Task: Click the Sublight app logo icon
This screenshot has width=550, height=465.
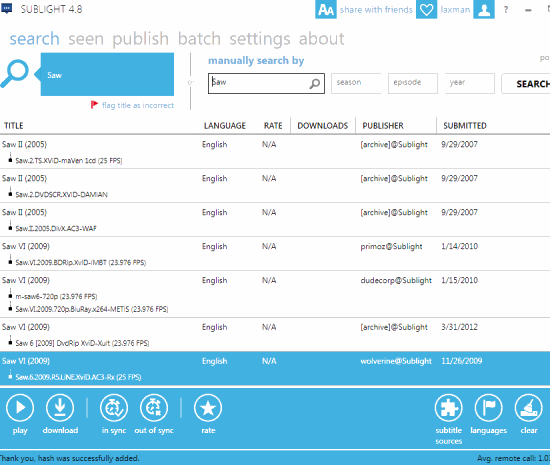Action: 6,8
